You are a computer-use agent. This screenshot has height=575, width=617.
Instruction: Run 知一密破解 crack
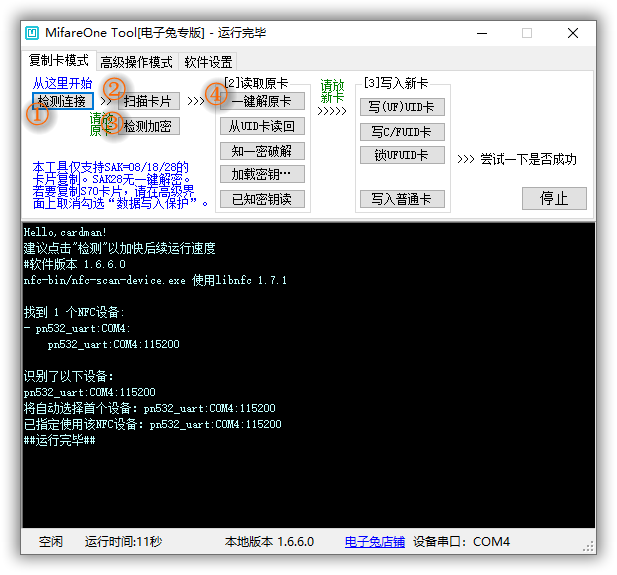click(262, 151)
